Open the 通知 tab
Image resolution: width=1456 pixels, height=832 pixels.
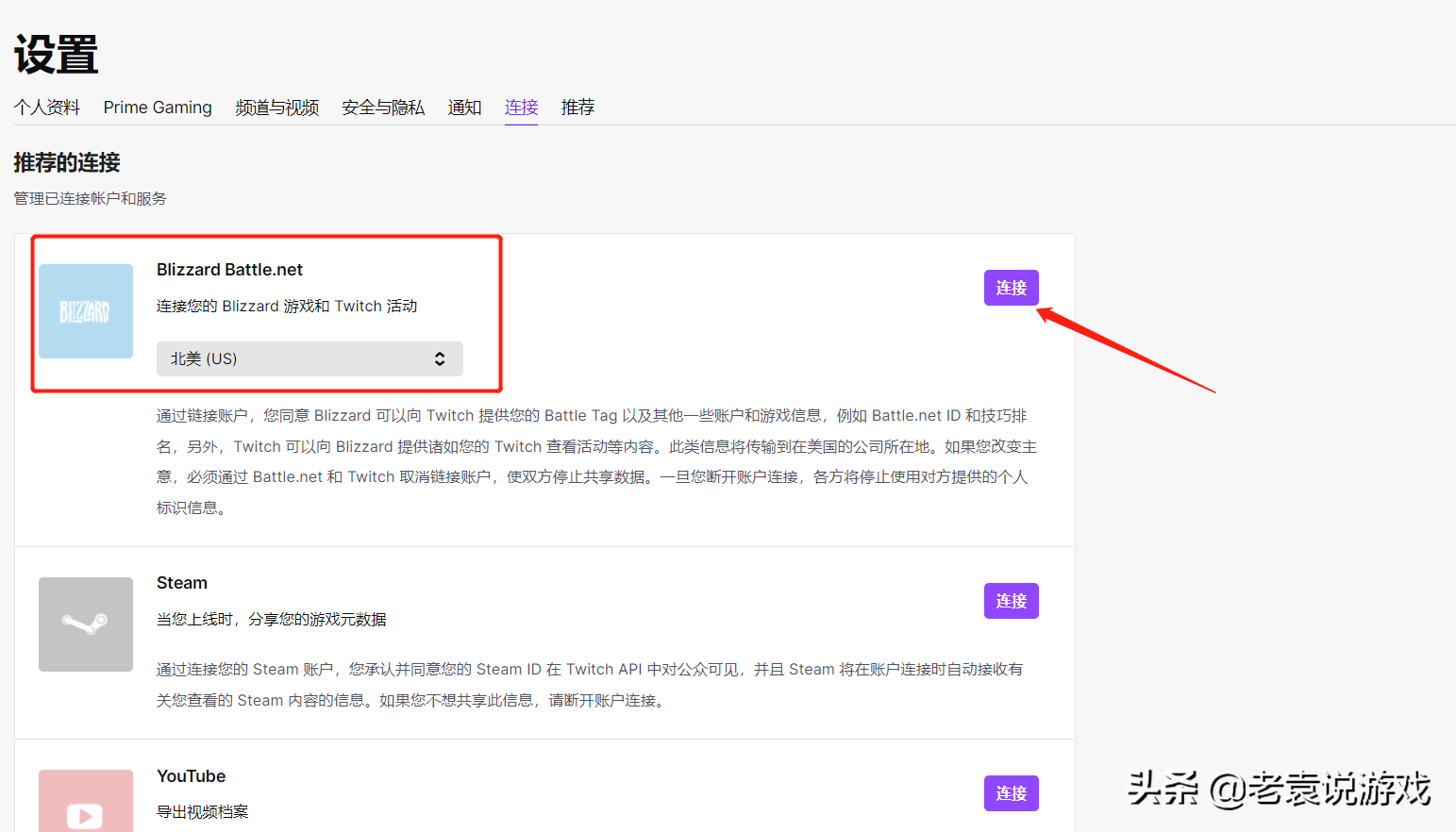[464, 108]
